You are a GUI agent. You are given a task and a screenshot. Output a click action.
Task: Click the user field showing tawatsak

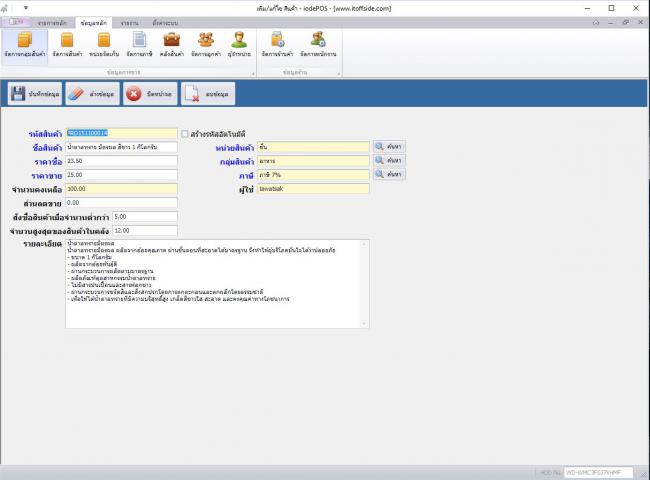tap(313, 189)
